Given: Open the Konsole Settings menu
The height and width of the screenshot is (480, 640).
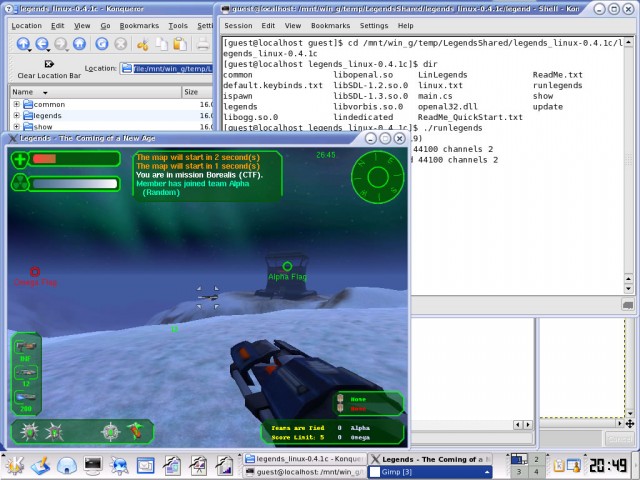Looking at the screenshot, I should tap(374, 26).
